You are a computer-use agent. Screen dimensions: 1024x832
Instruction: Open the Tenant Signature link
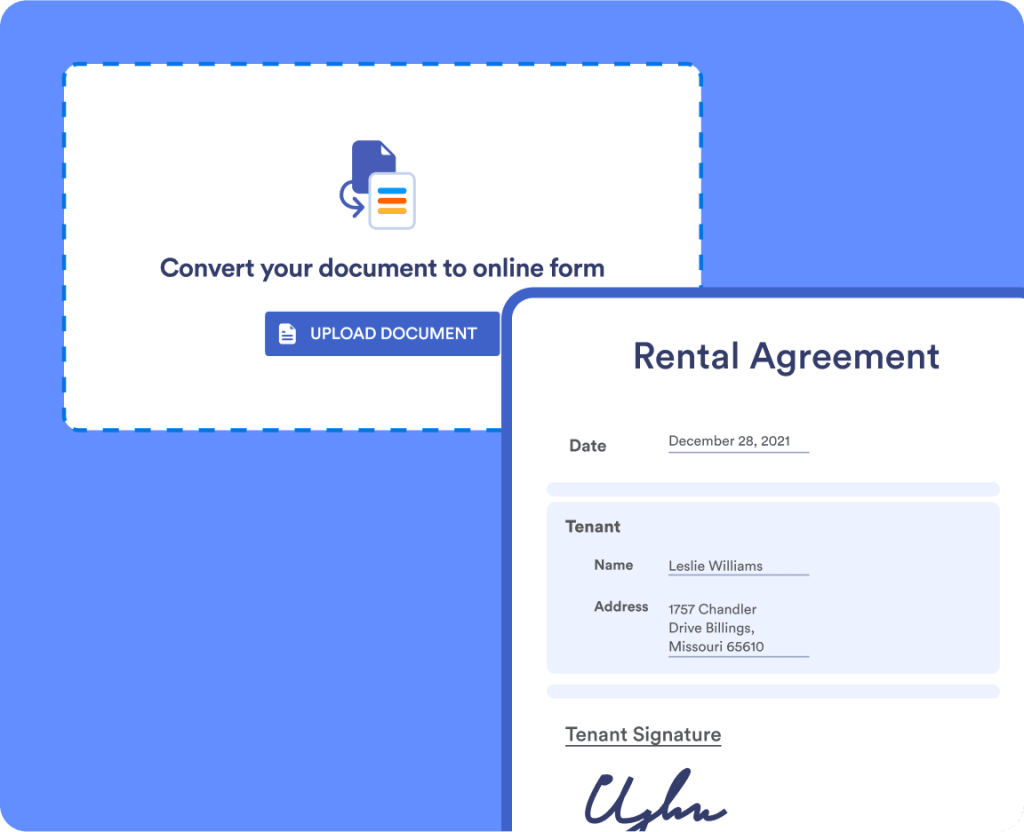(642, 734)
